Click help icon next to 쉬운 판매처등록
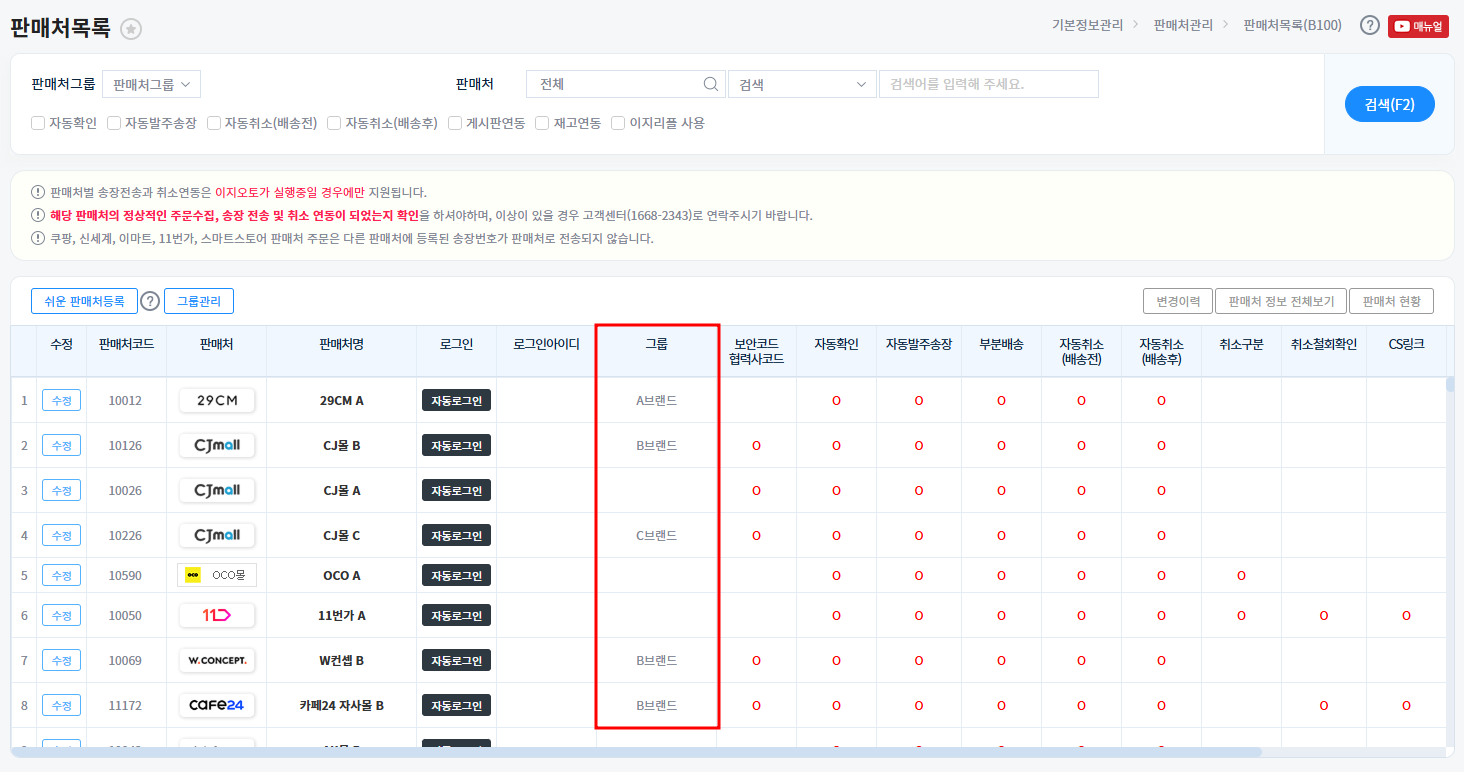This screenshot has width=1464, height=772. pos(150,301)
